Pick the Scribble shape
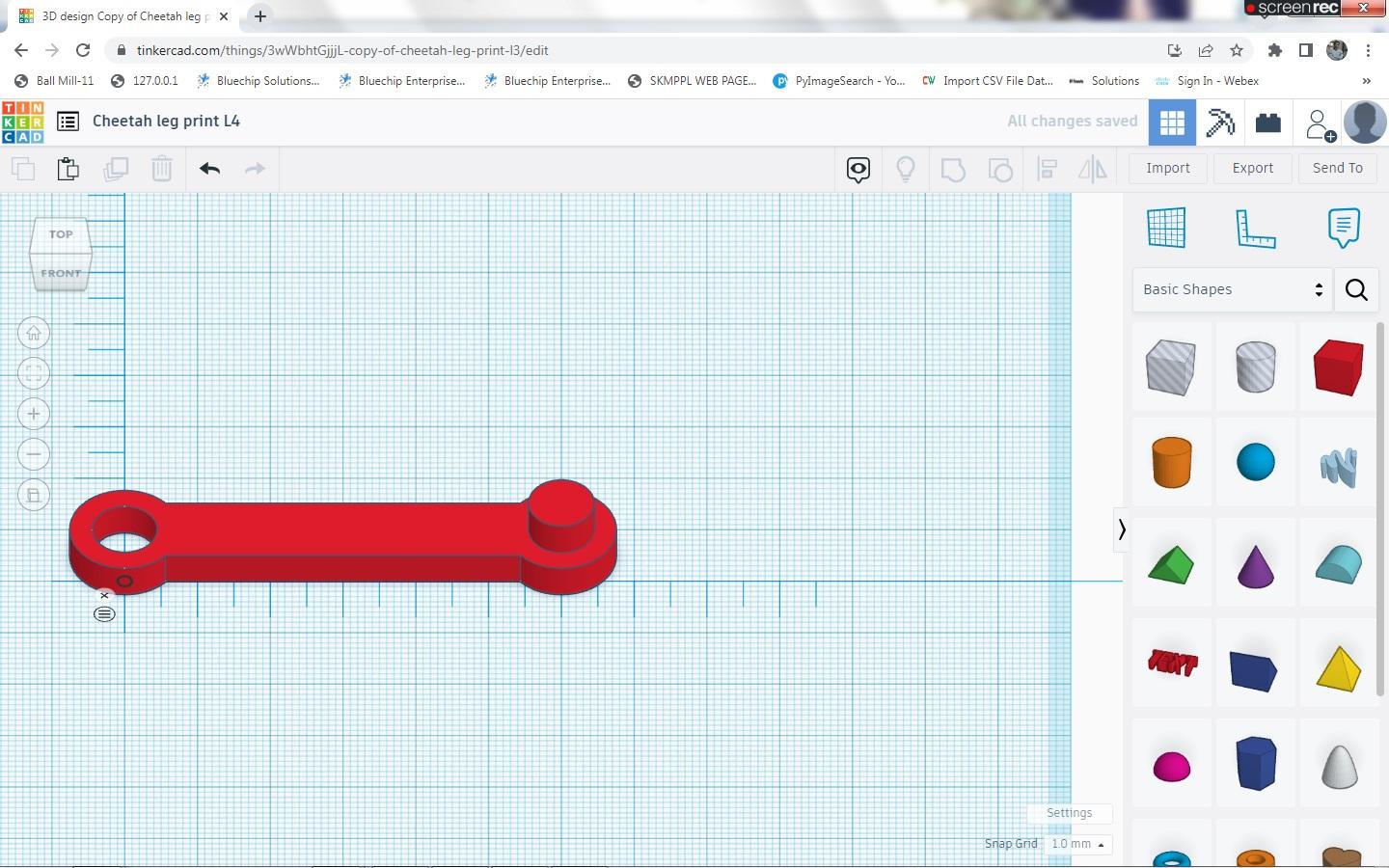 coord(1339,467)
